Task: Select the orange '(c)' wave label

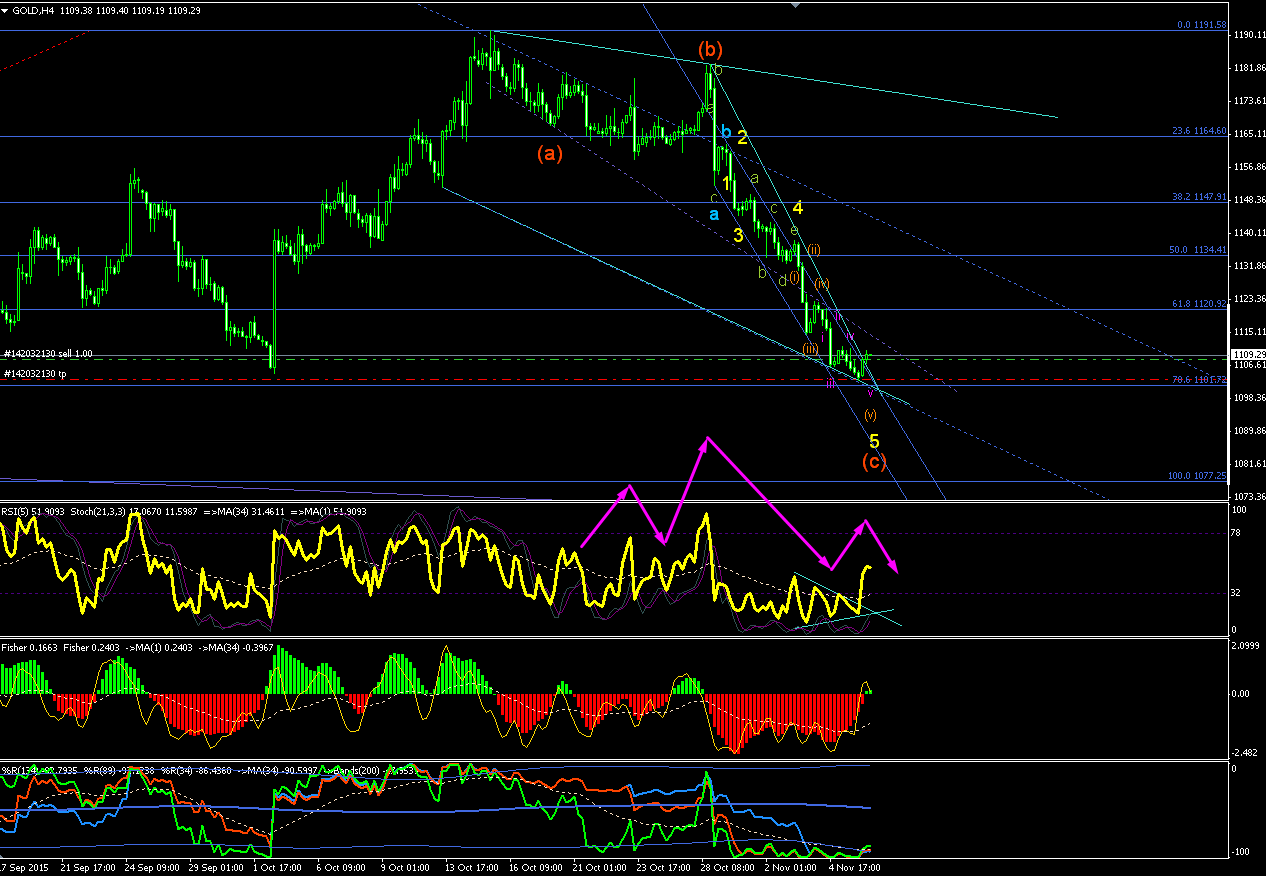Action: coord(873,462)
